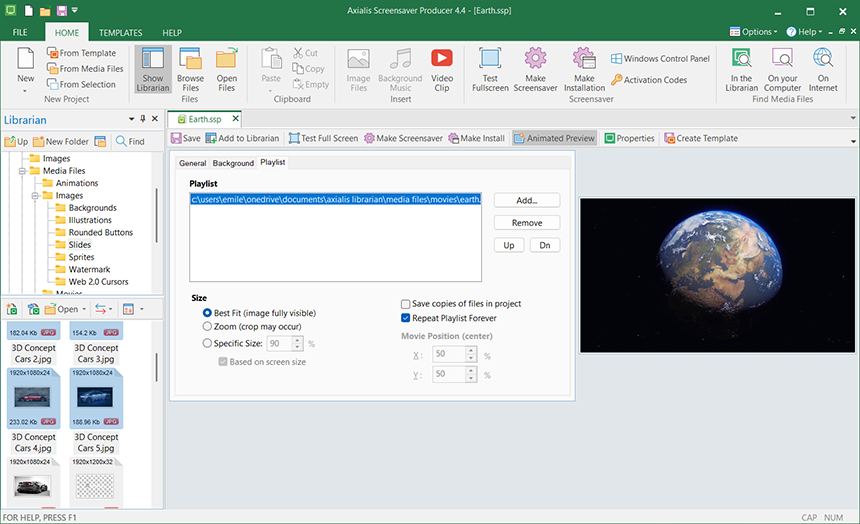Image resolution: width=860 pixels, height=524 pixels.
Task: Click the Browse Files icon
Action: [190, 70]
